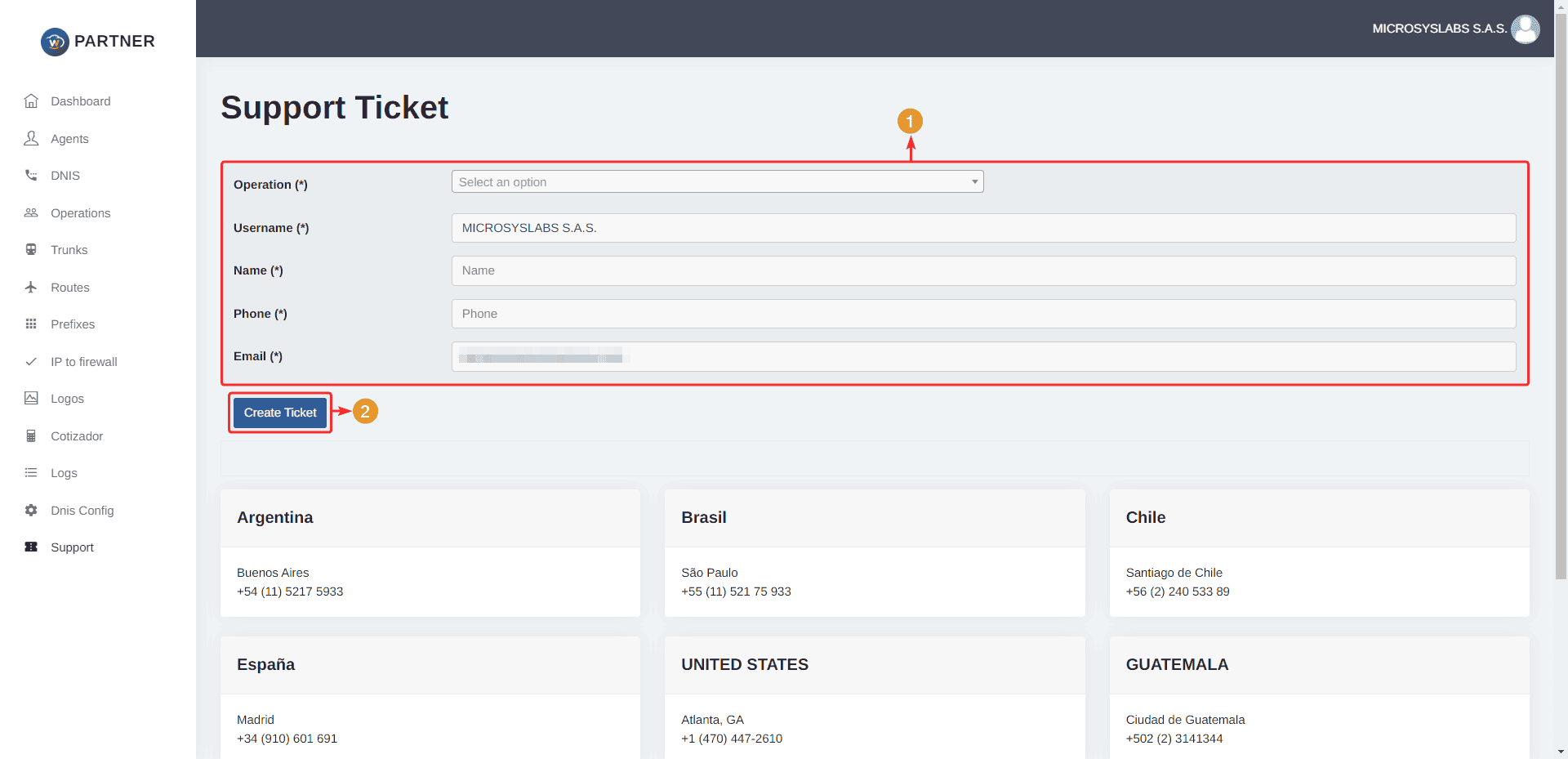Go to Routes
The width and height of the screenshot is (1568, 759).
click(70, 288)
